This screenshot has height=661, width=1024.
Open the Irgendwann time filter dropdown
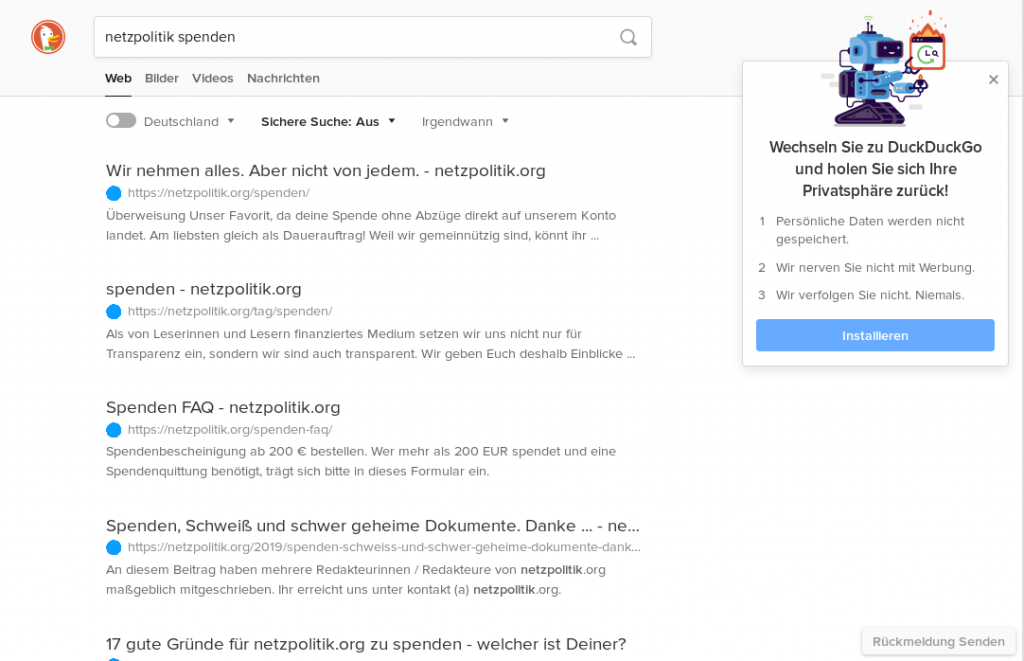[x=465, y=121]
